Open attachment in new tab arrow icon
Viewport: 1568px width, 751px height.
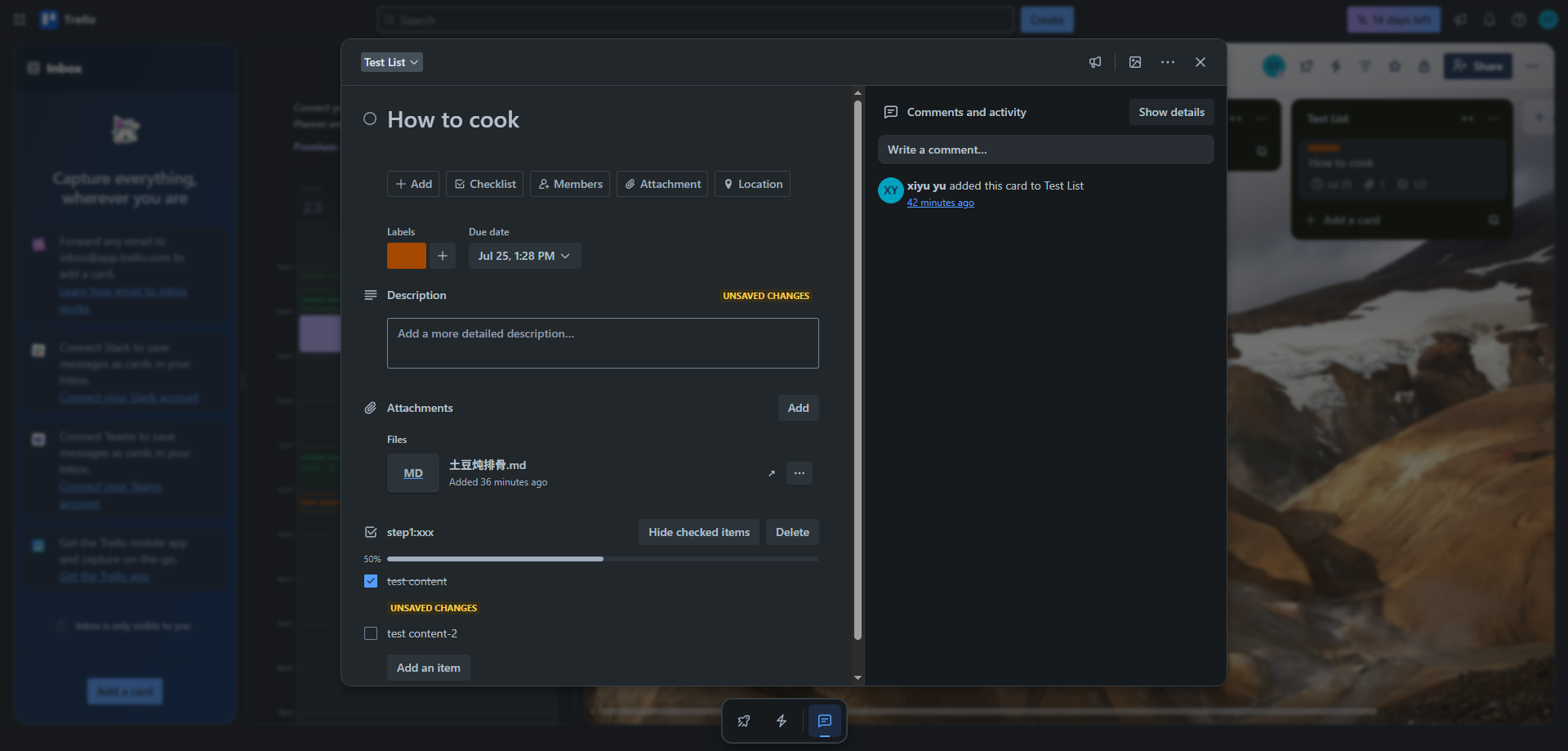(x=772, y=473)
